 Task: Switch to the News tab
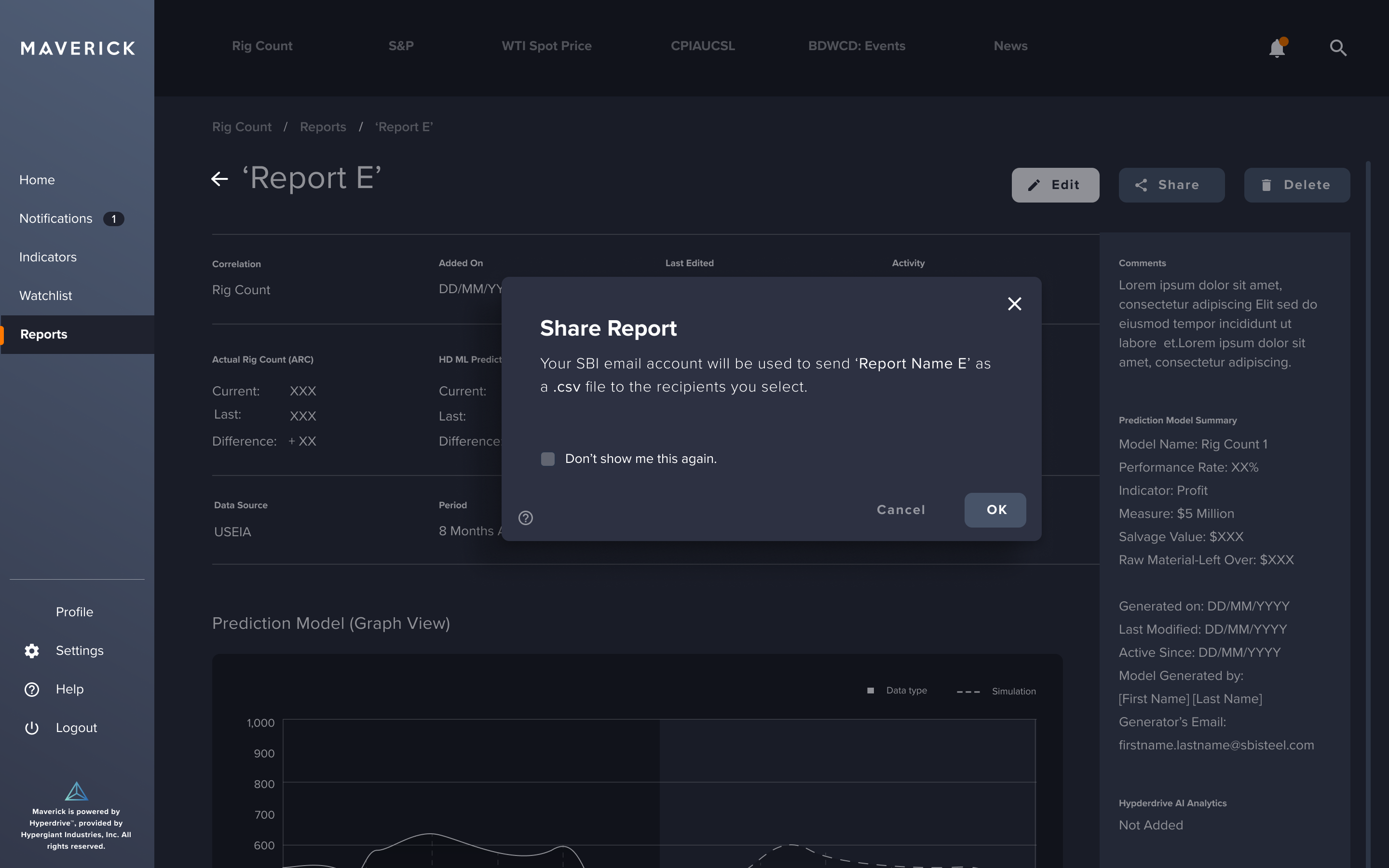pos(1010,46)
